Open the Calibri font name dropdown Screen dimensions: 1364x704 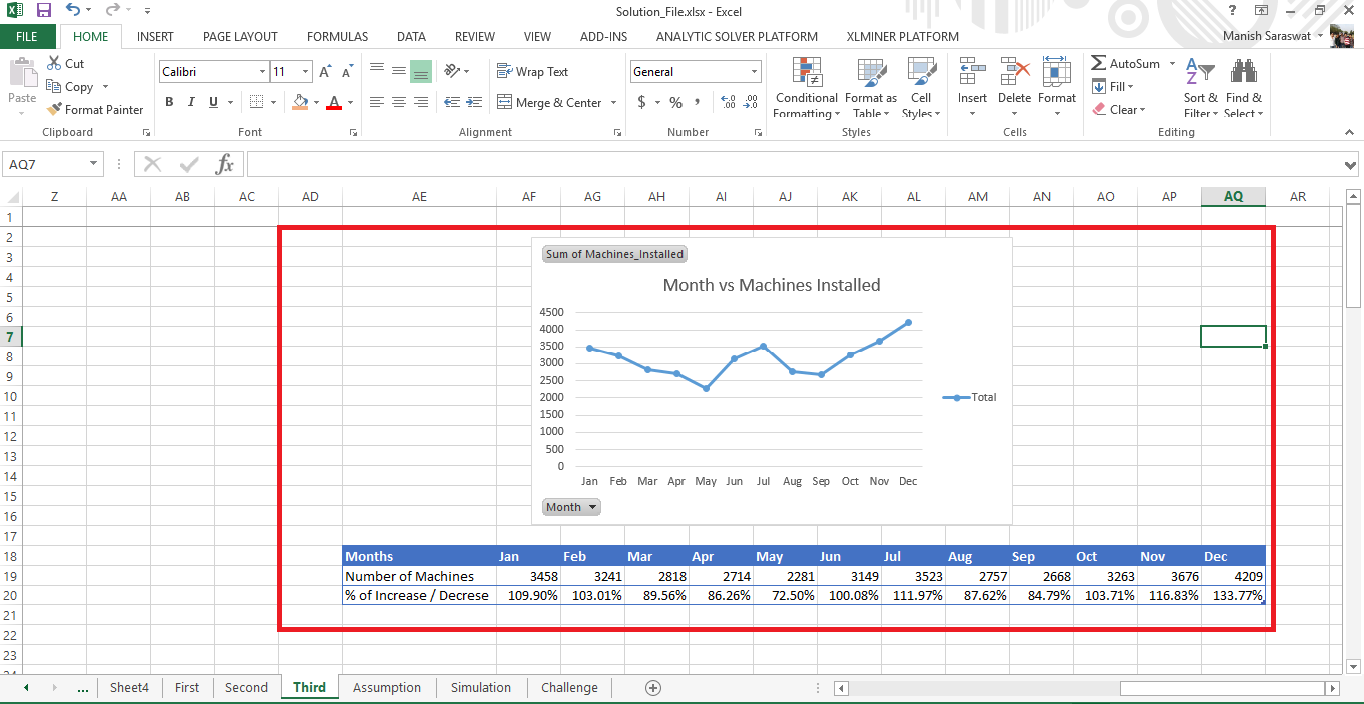(262, 72)
